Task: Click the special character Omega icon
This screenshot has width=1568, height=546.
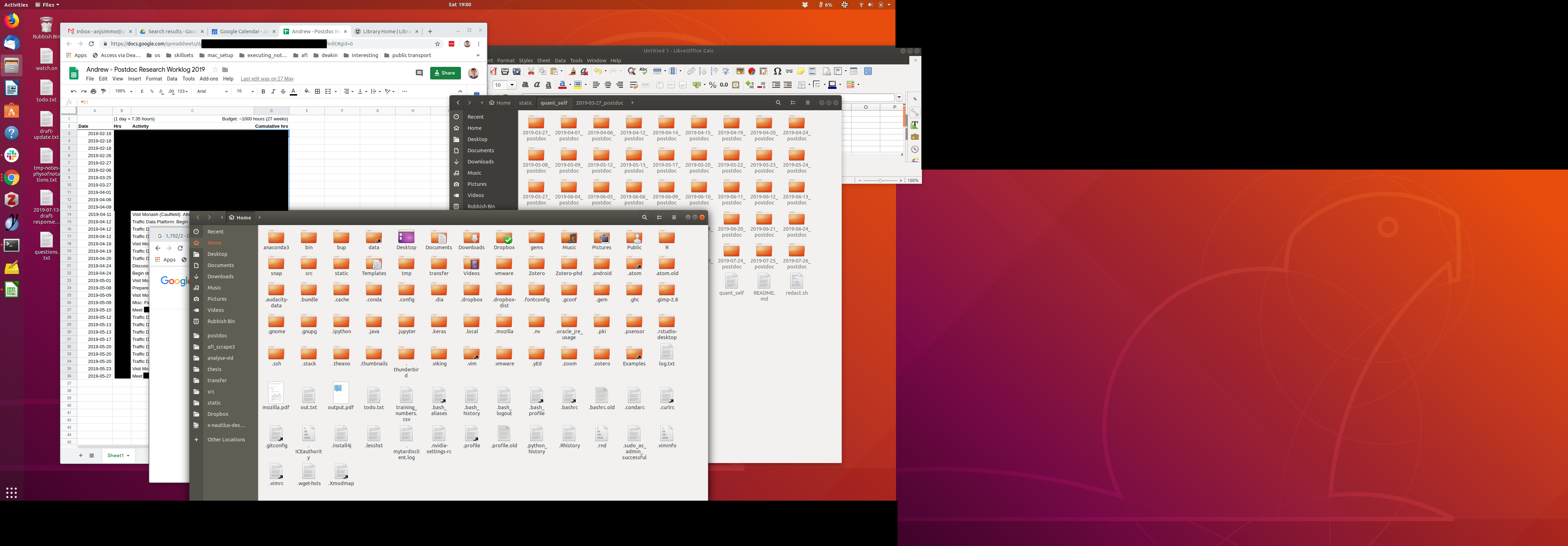Action: pos(777,71)
